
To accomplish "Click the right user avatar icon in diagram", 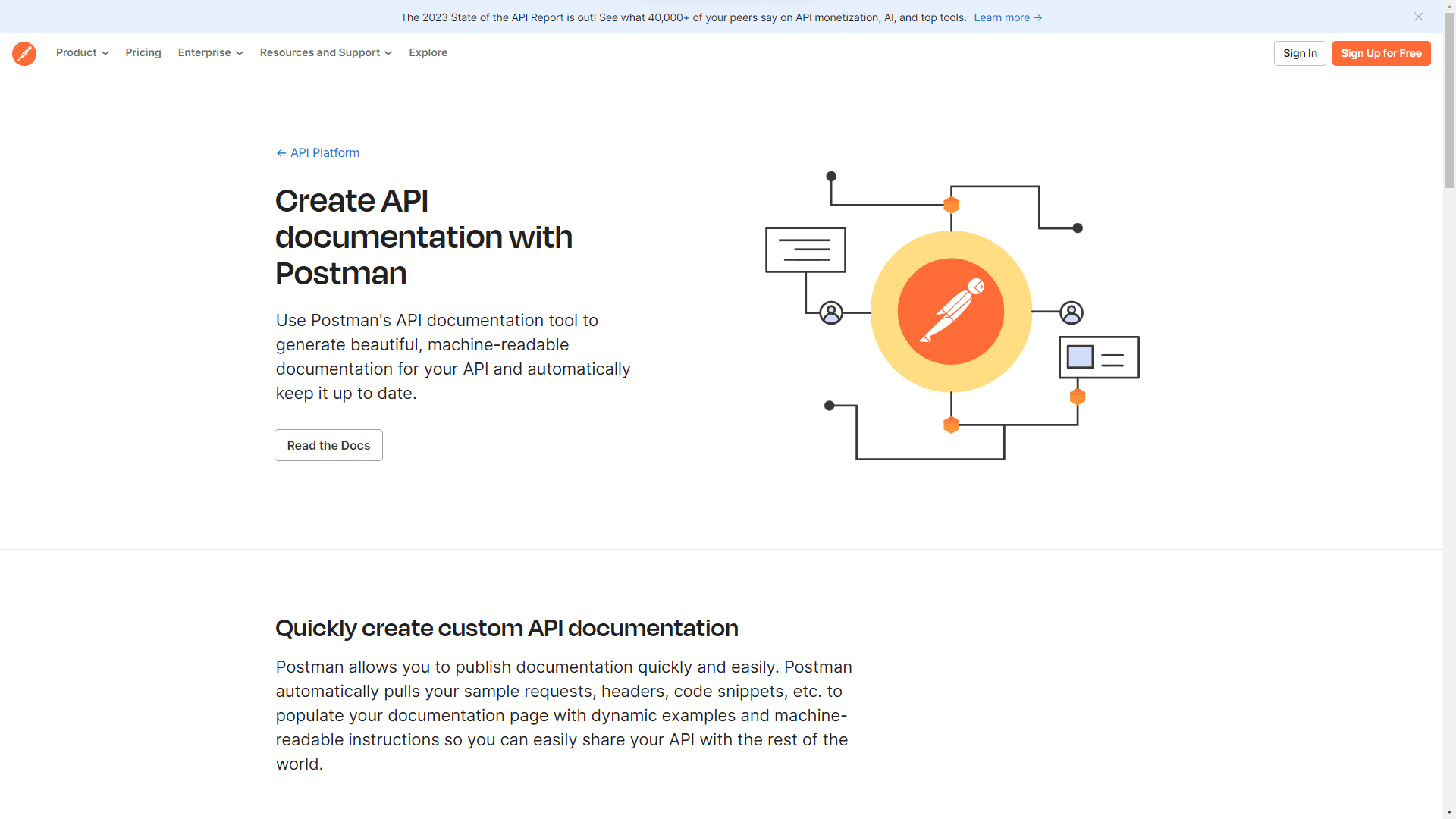I will [1072, 312].
